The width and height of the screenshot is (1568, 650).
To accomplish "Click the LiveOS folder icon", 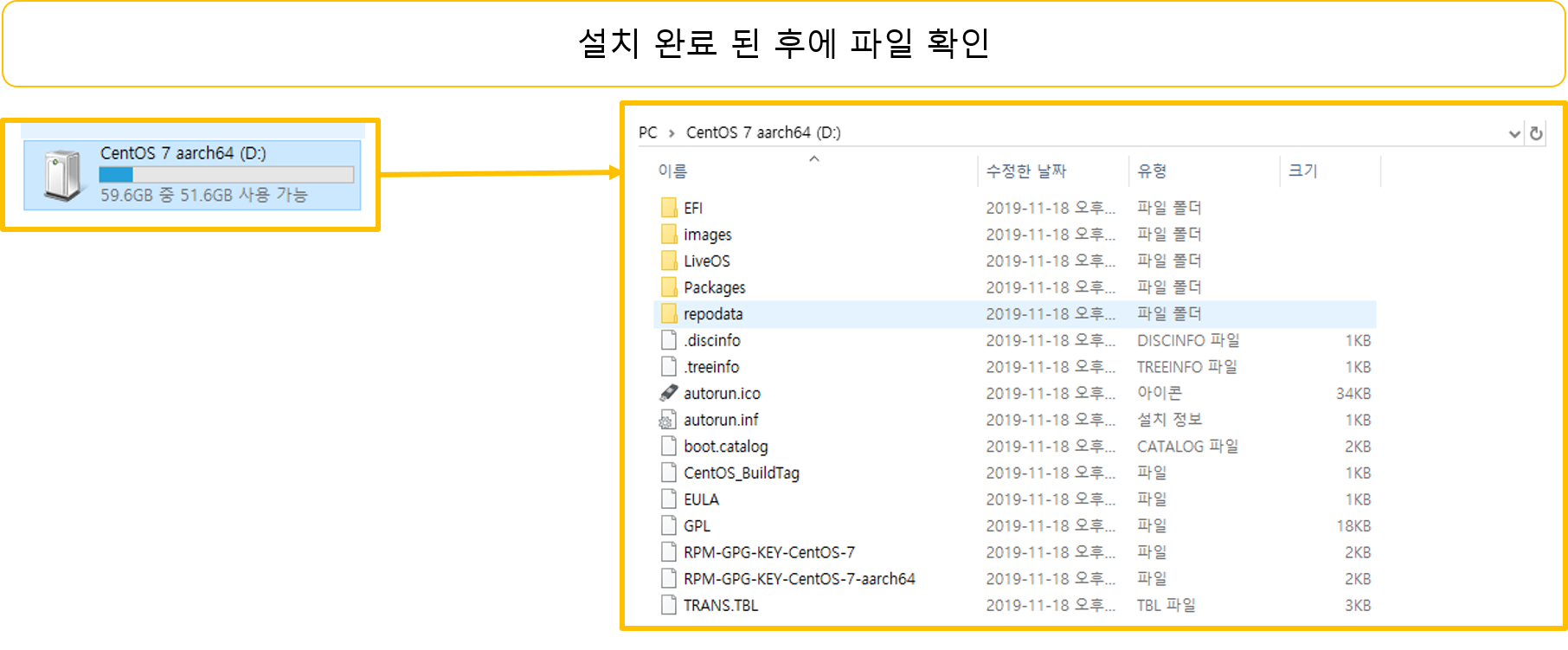I will pos(669,261).
